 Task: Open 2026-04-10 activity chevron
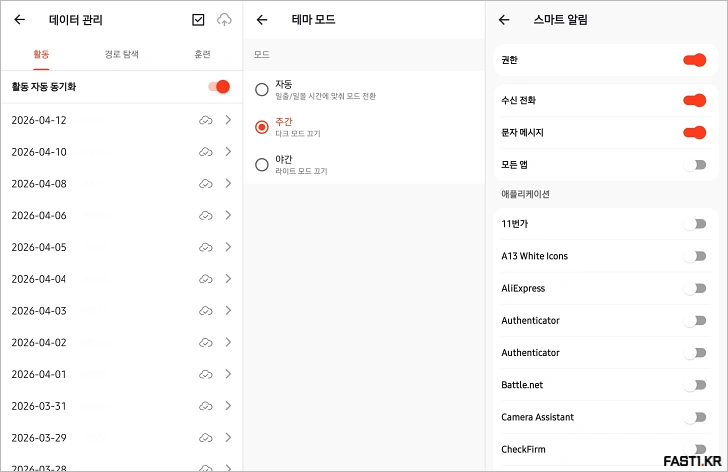pyautogui.click(x=228, y=152)
